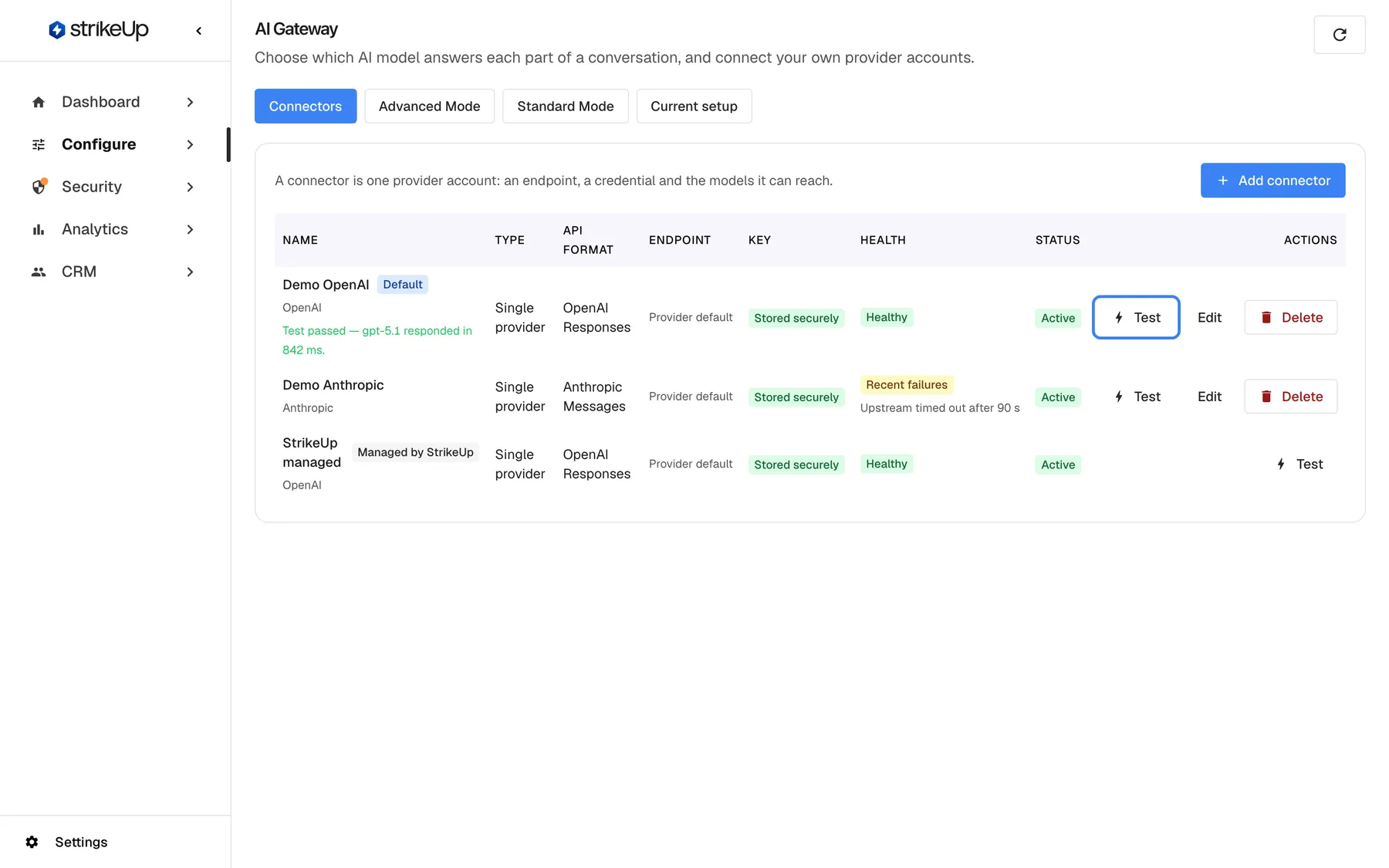Expand the Configure menu chevron

(x=190, y=144)
